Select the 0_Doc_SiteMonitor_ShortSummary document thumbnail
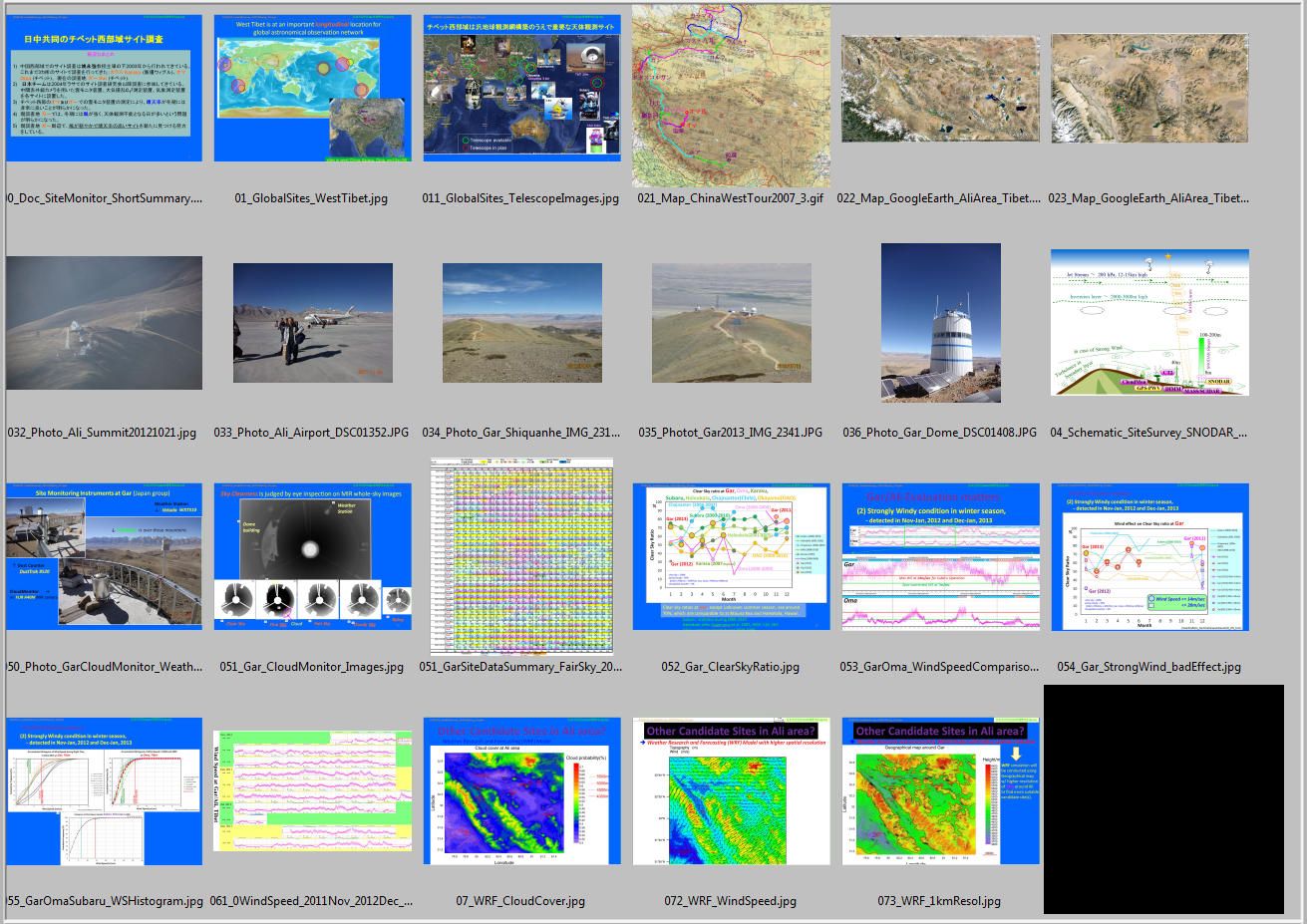The height and width of the screenshot is (924, 1307). pyautogui.click(x=104, y=88)
